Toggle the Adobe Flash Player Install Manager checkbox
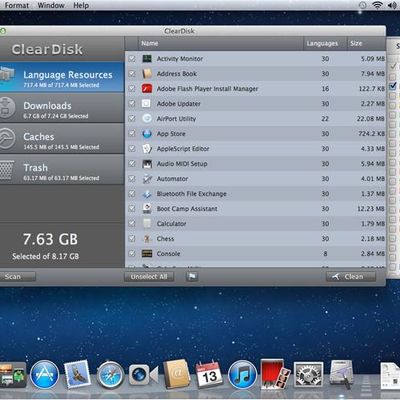 point(132,89)
